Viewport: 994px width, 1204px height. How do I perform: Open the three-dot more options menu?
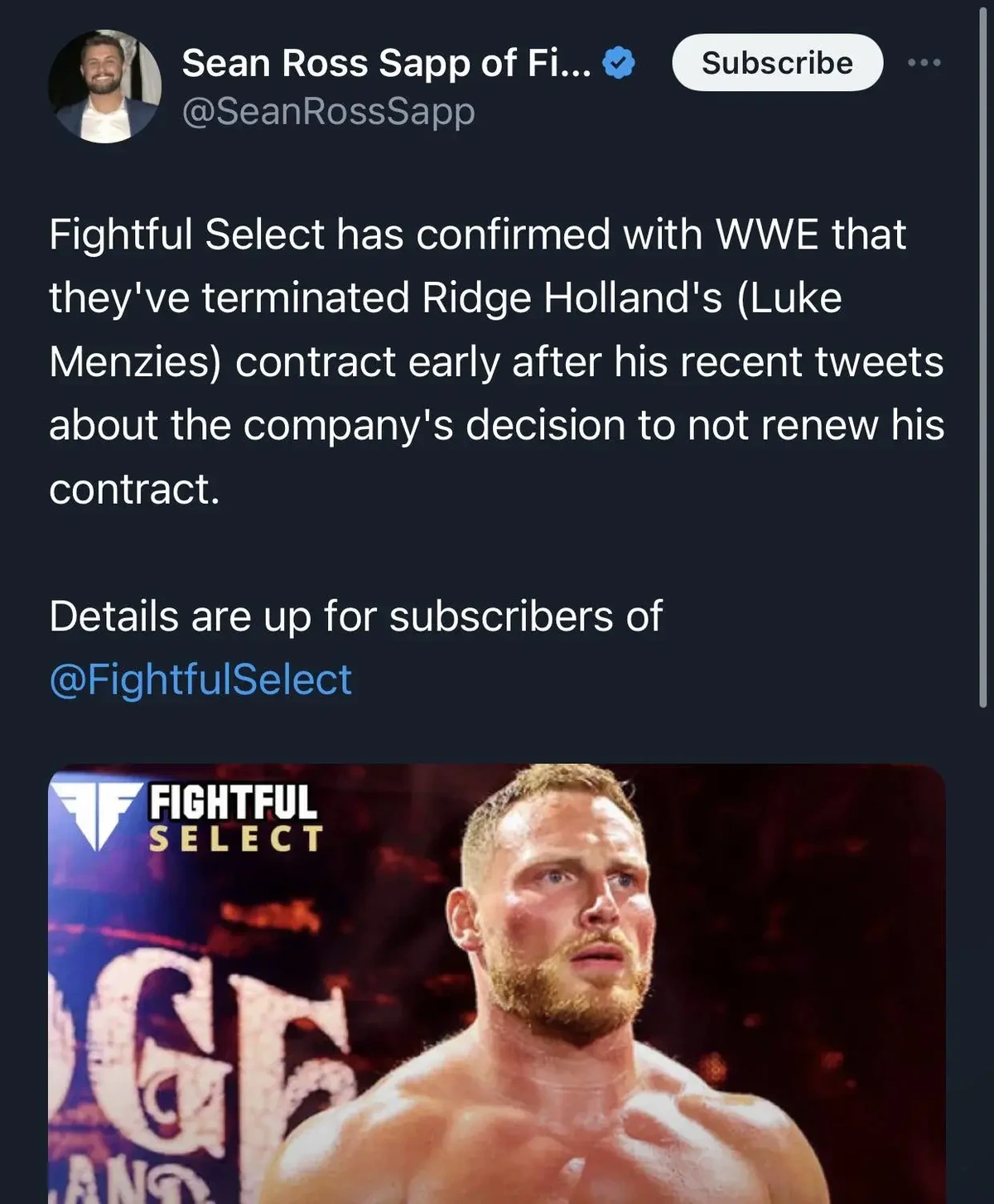tap(924, 63)
